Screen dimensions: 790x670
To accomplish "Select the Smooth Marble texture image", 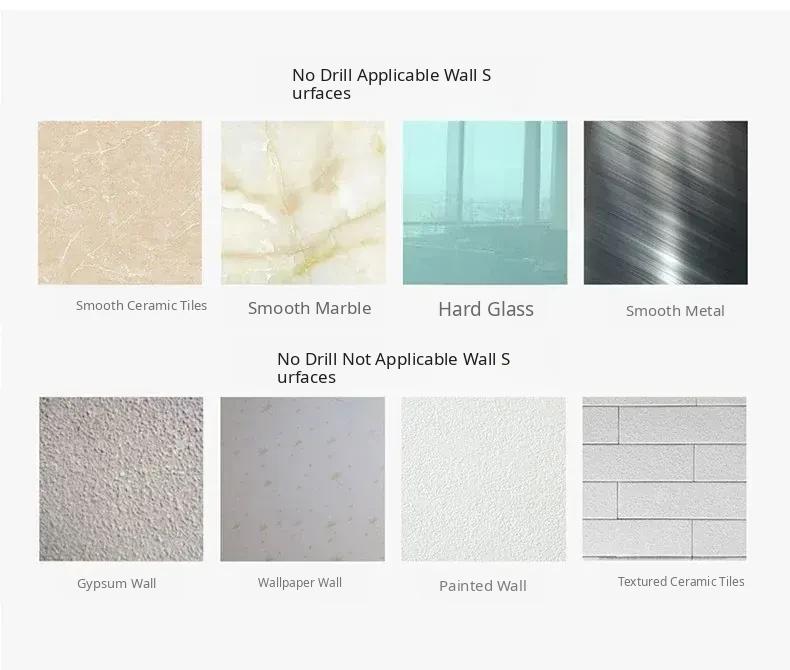I will (303, 203).
